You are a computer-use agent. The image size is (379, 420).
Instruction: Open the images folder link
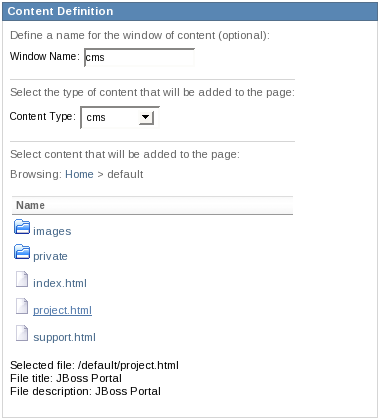click(x=52, y=231)
